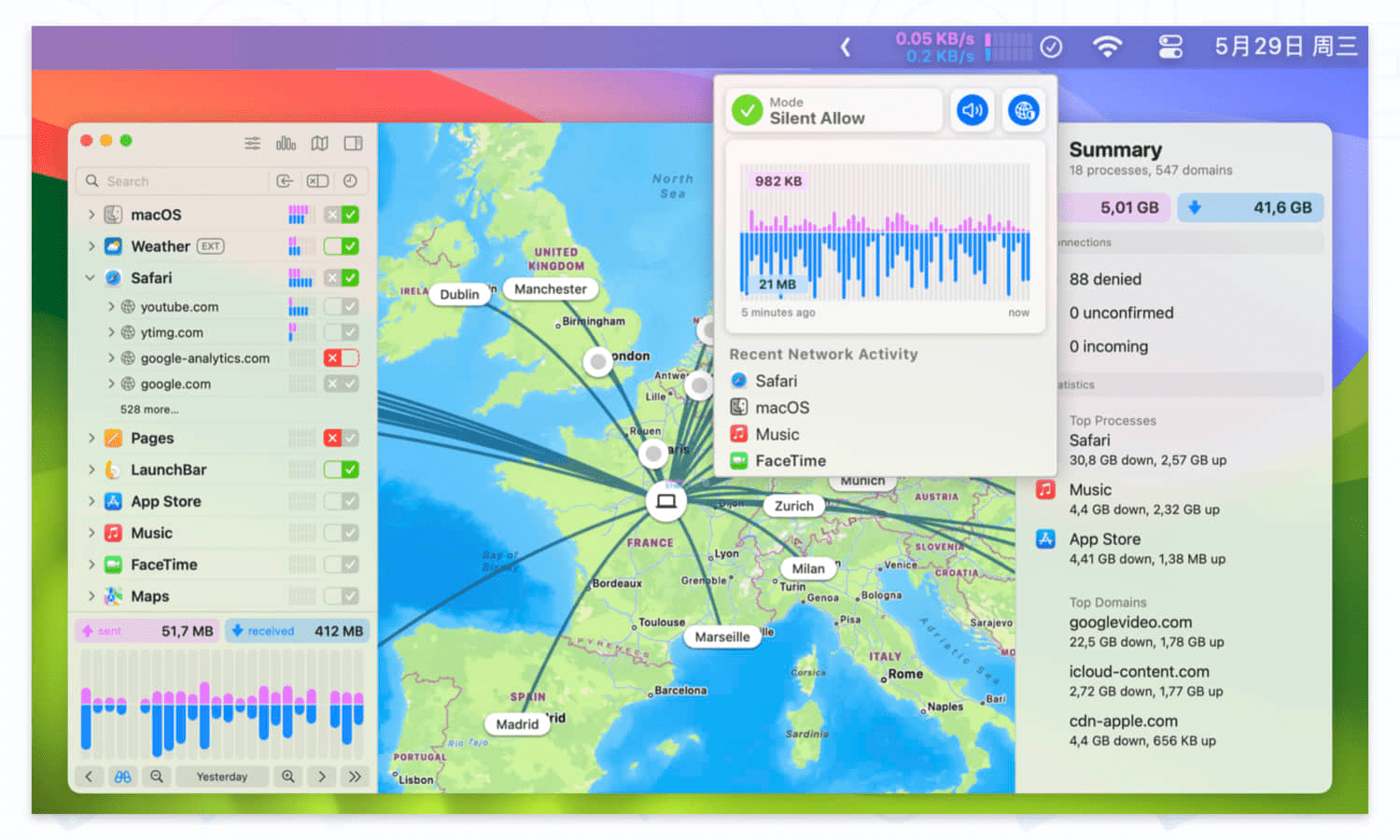Click the '528 more...' link
Screen dimensions: 1400x840
pyautogui.click(x=149, y=410)
